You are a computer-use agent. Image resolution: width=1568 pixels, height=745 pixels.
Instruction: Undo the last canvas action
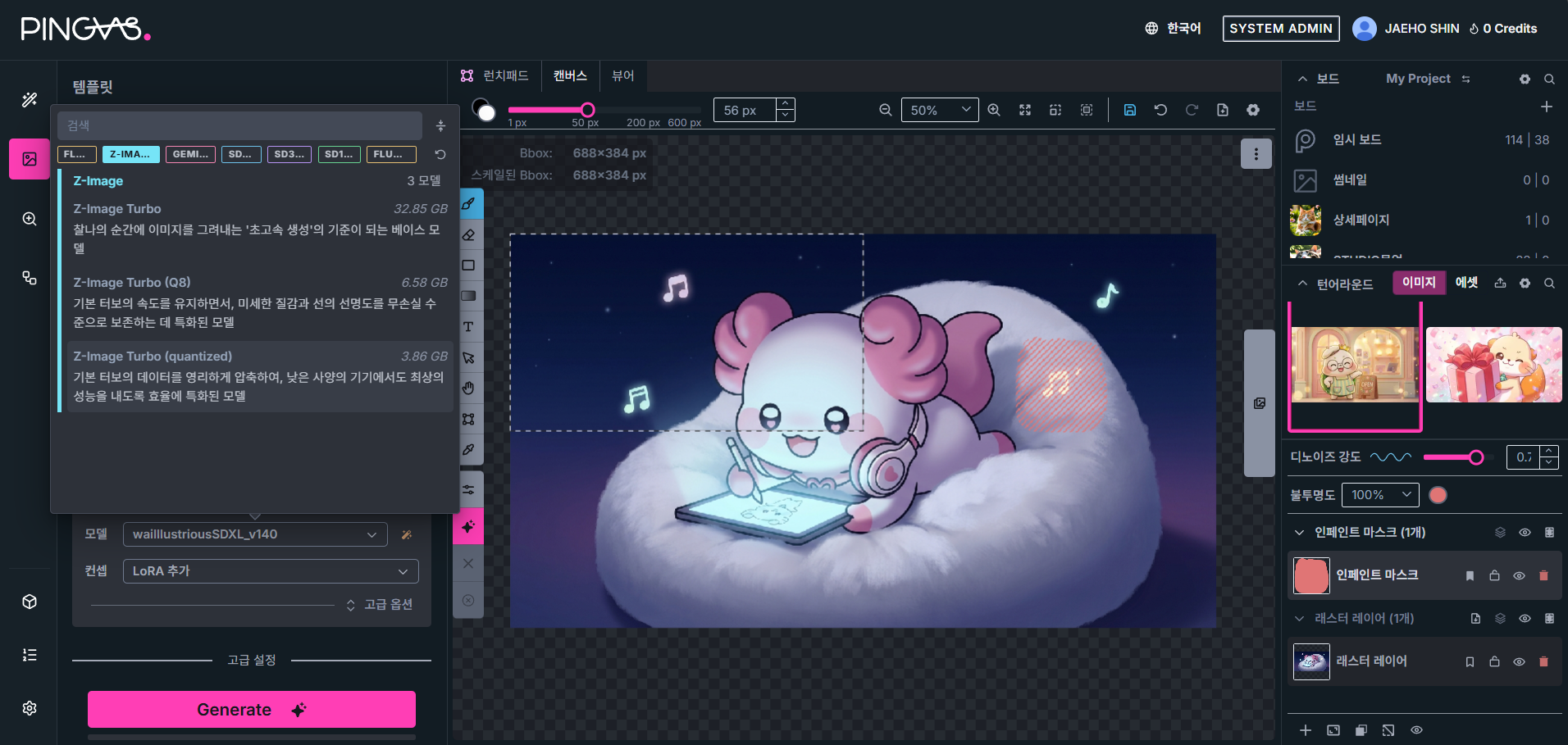click(1160, 110)
